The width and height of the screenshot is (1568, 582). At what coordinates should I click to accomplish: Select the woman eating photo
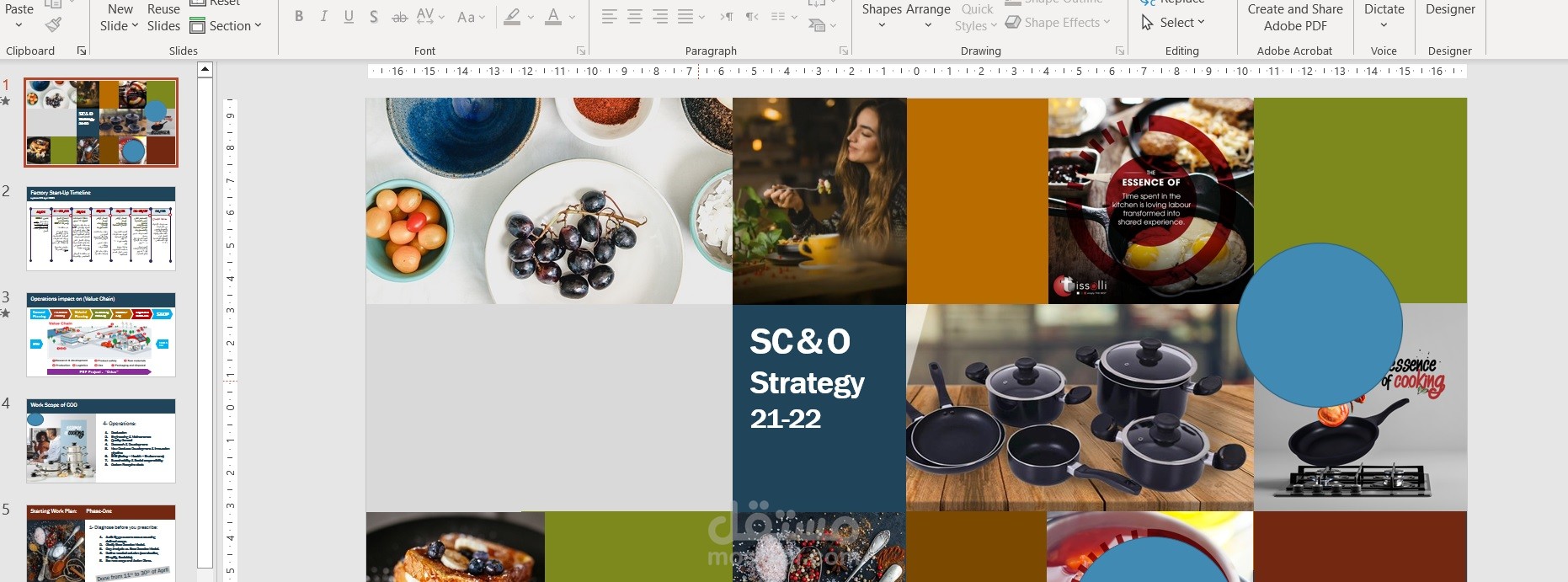click(x=819, y=200)
